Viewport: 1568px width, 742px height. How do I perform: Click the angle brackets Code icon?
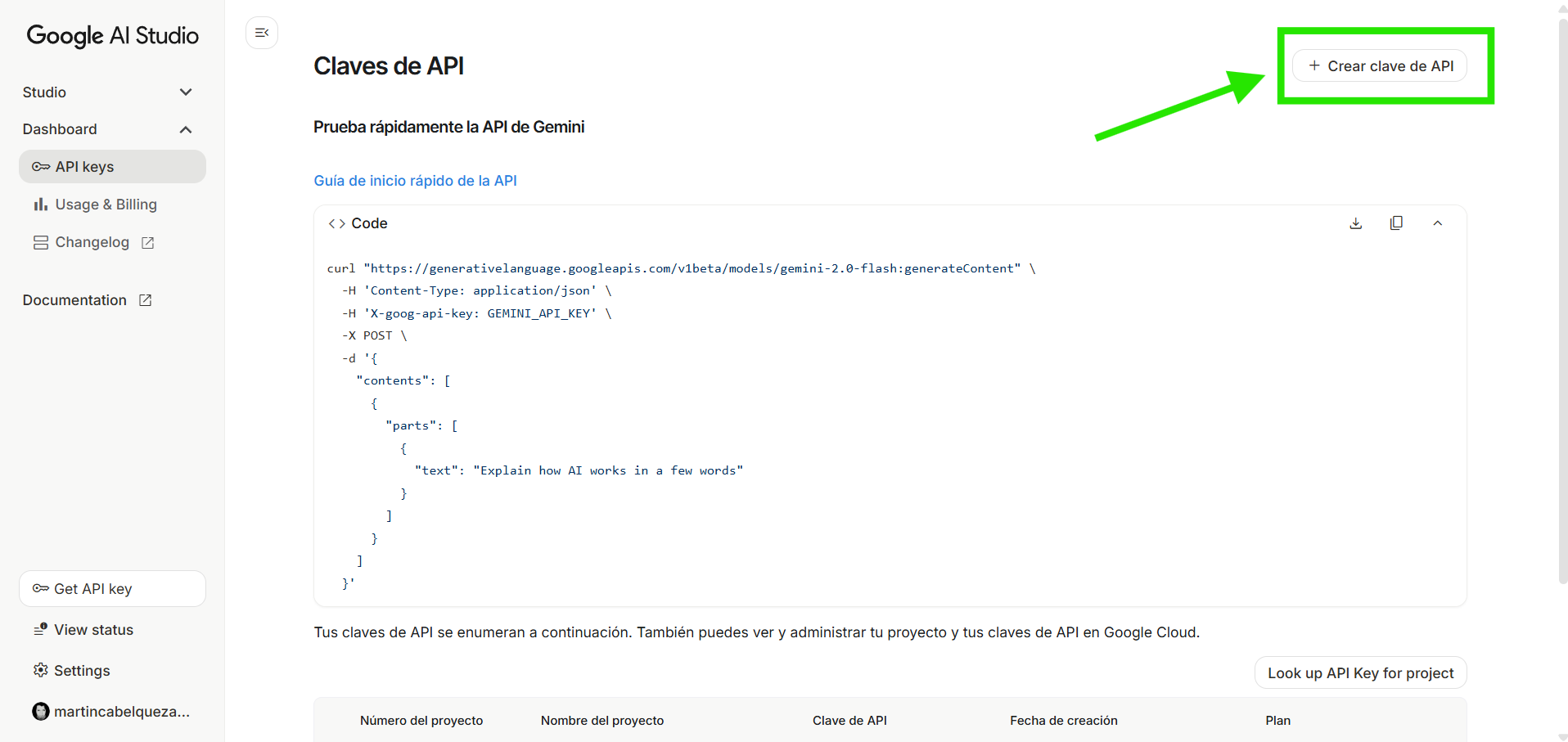[336, 223]
